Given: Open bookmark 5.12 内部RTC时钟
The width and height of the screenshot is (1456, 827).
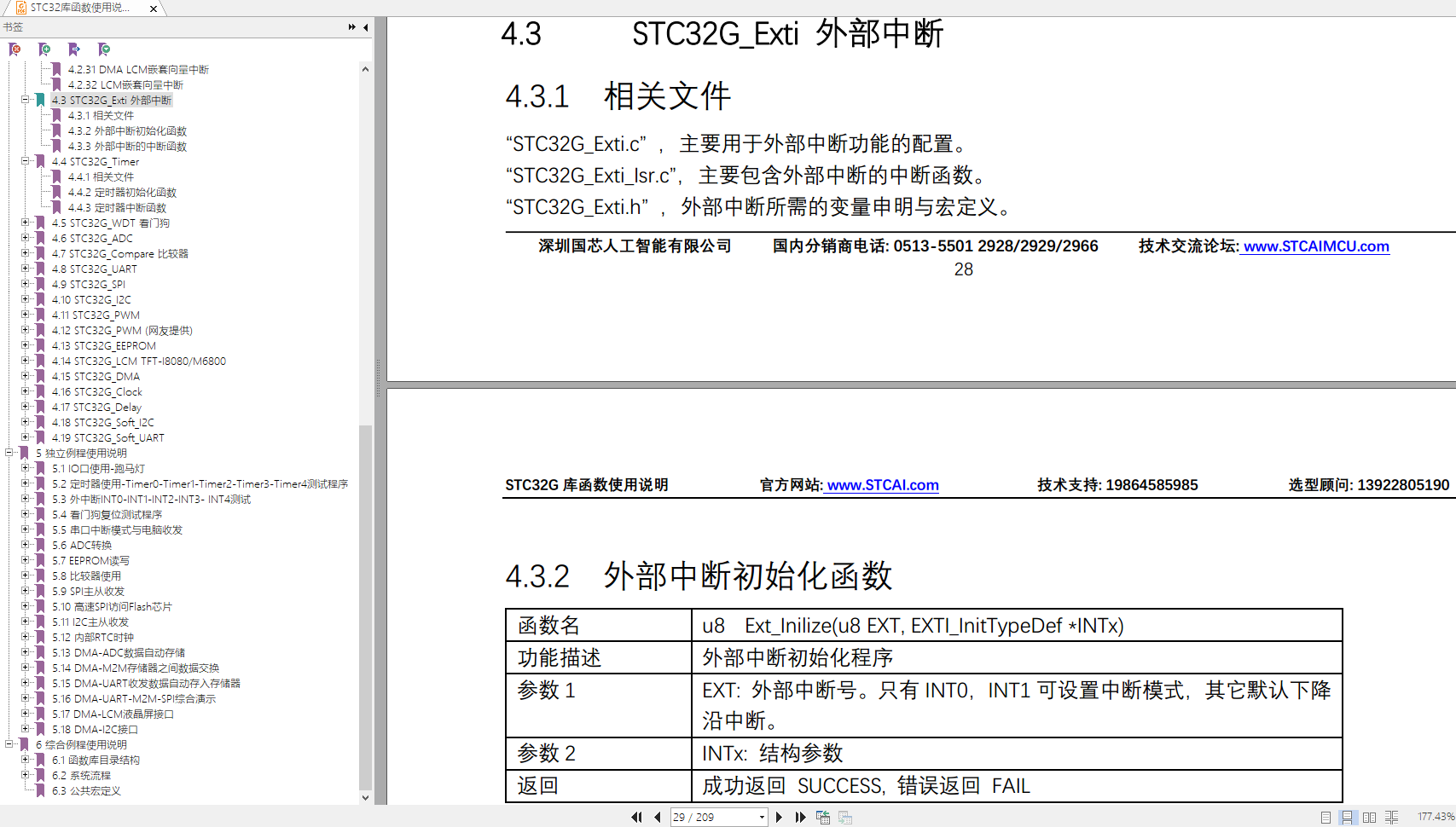Looking at the screenshot, I should tap(93, 637).
